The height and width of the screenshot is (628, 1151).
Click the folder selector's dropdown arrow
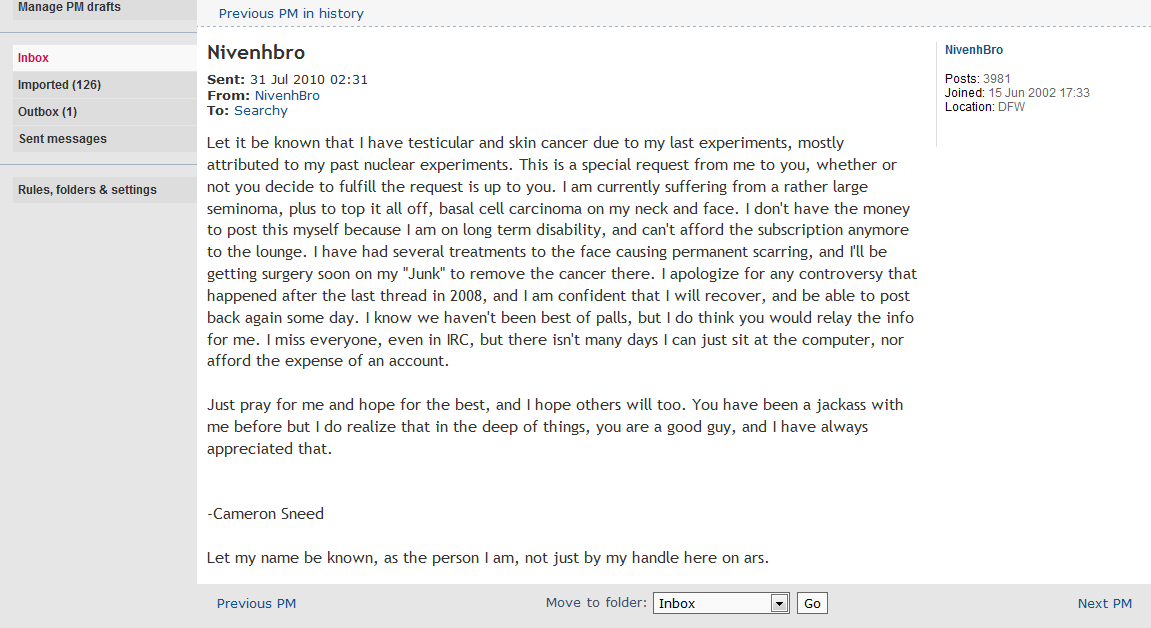(x=779, y=604)
